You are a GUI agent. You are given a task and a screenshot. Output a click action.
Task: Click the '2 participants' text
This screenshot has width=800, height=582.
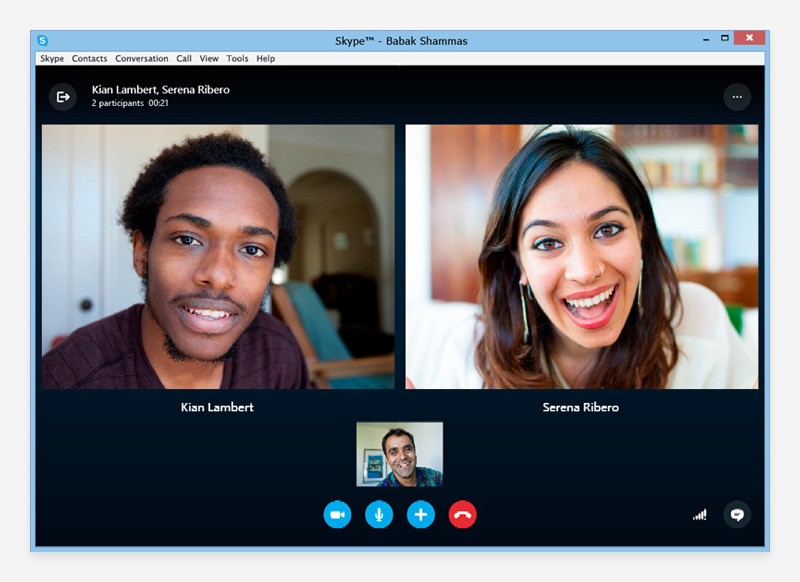(x=118, y=103)
